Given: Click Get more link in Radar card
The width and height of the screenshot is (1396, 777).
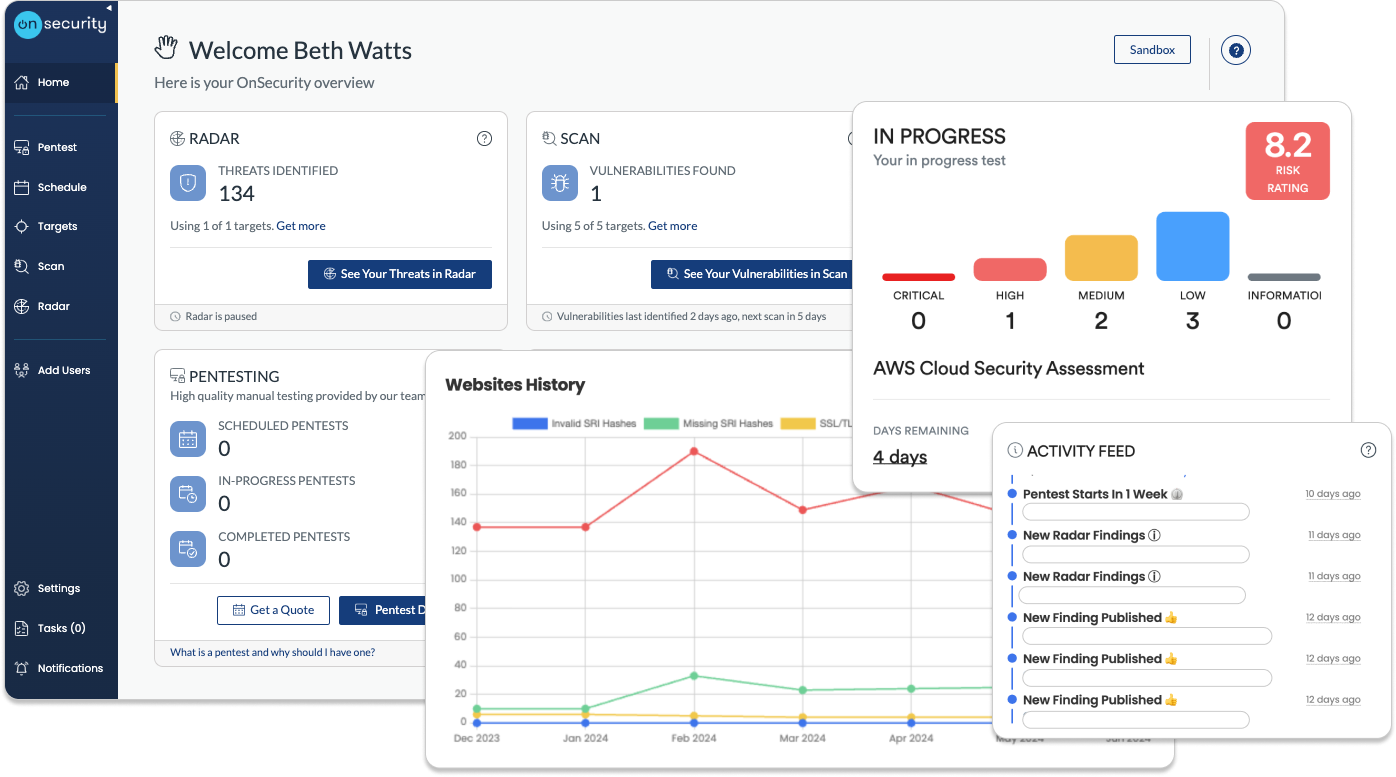Looking at the screenshot, I should [x=301, y=226].
